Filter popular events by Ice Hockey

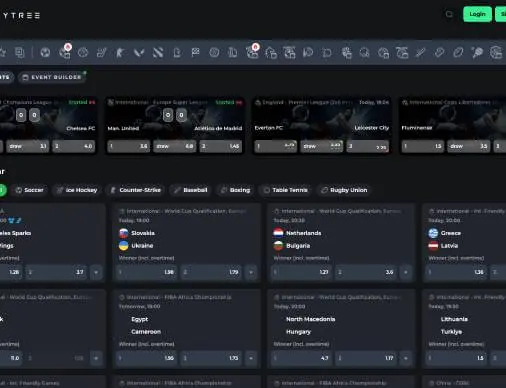click(x=77, y=190)
